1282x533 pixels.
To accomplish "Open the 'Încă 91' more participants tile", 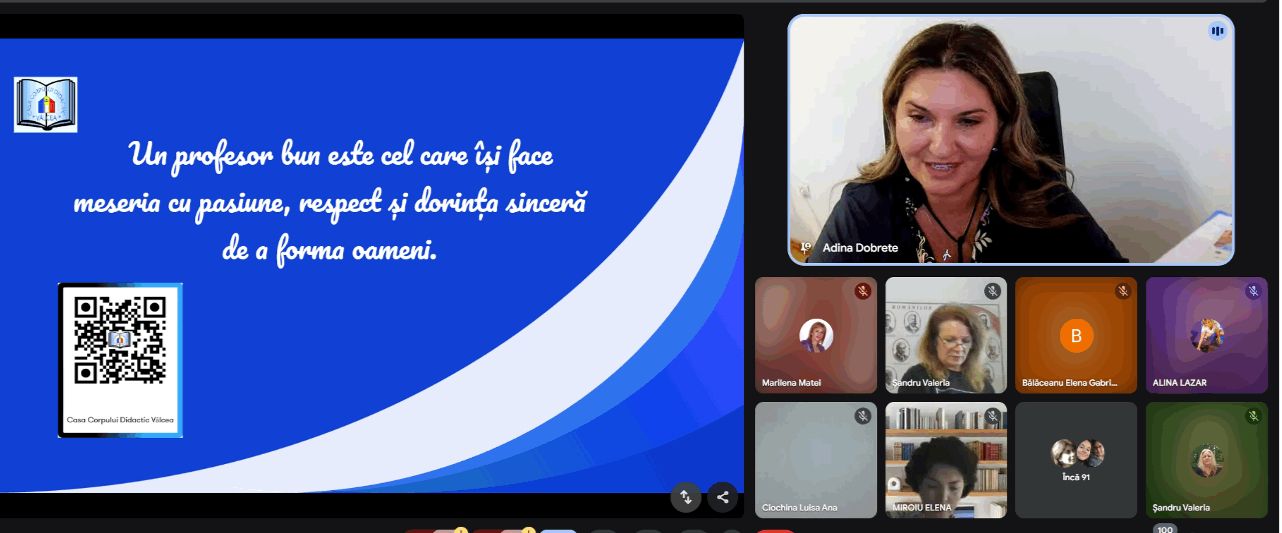I will 1076,460.
